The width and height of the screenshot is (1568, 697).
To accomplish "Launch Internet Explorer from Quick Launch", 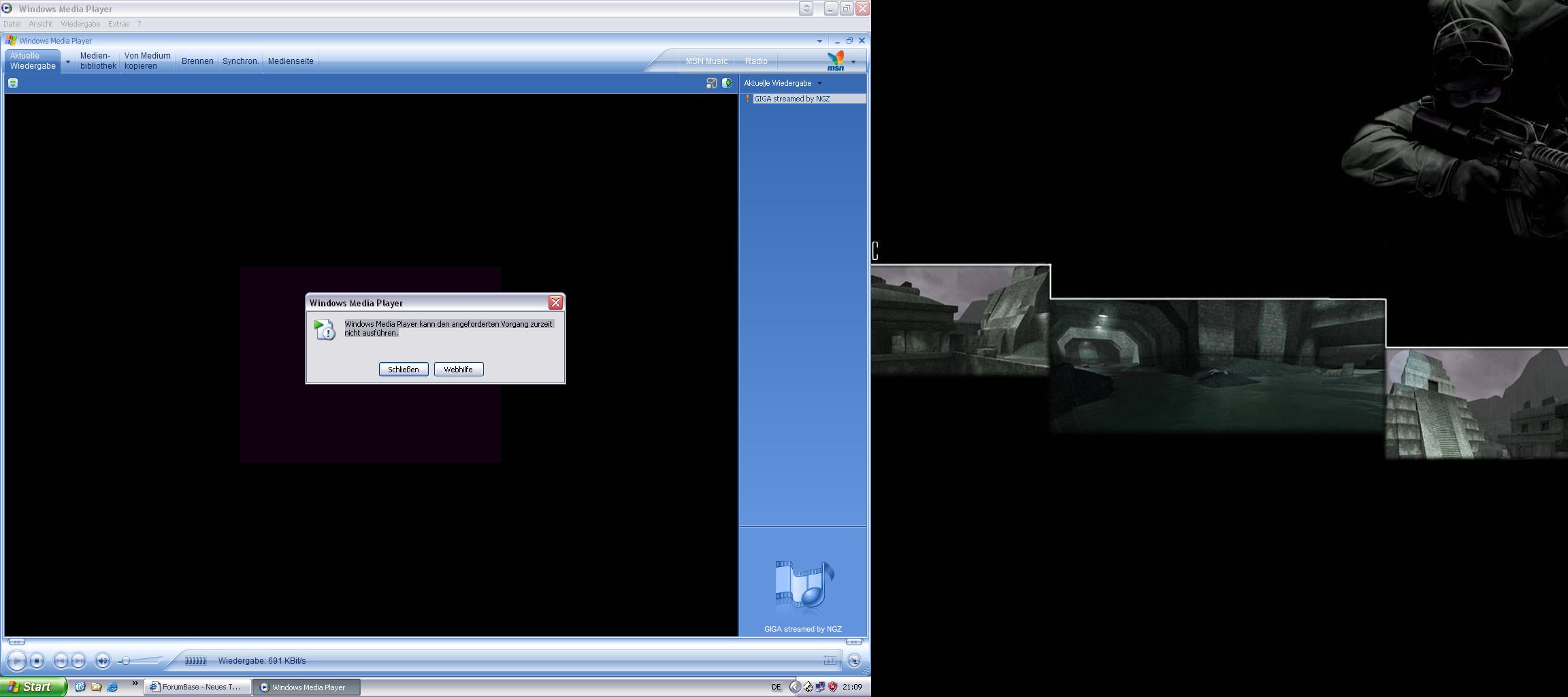I will [112, 687].
